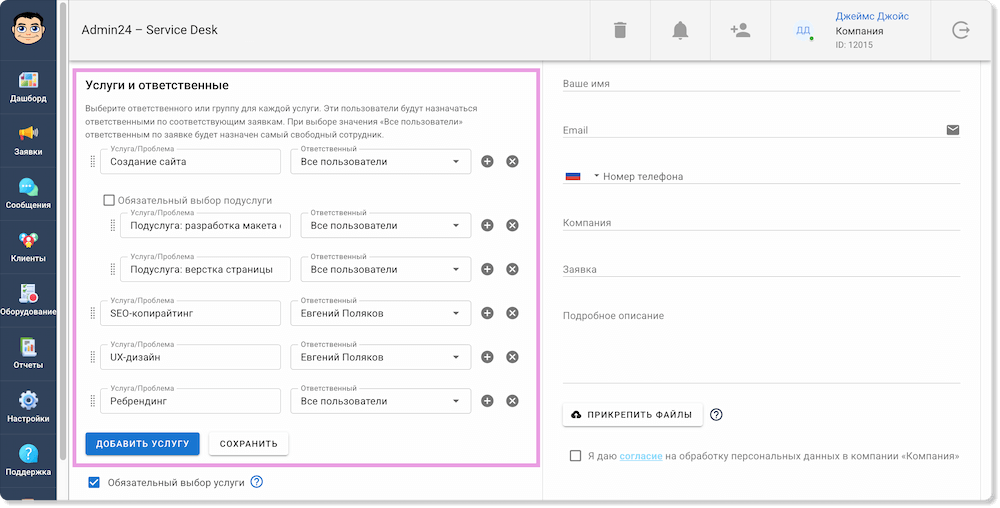Uncheck Обязательный выбор услуги checkbox
Viewport: 1000px width, 508px height.
pyautogui.click(x=94, y=482)
